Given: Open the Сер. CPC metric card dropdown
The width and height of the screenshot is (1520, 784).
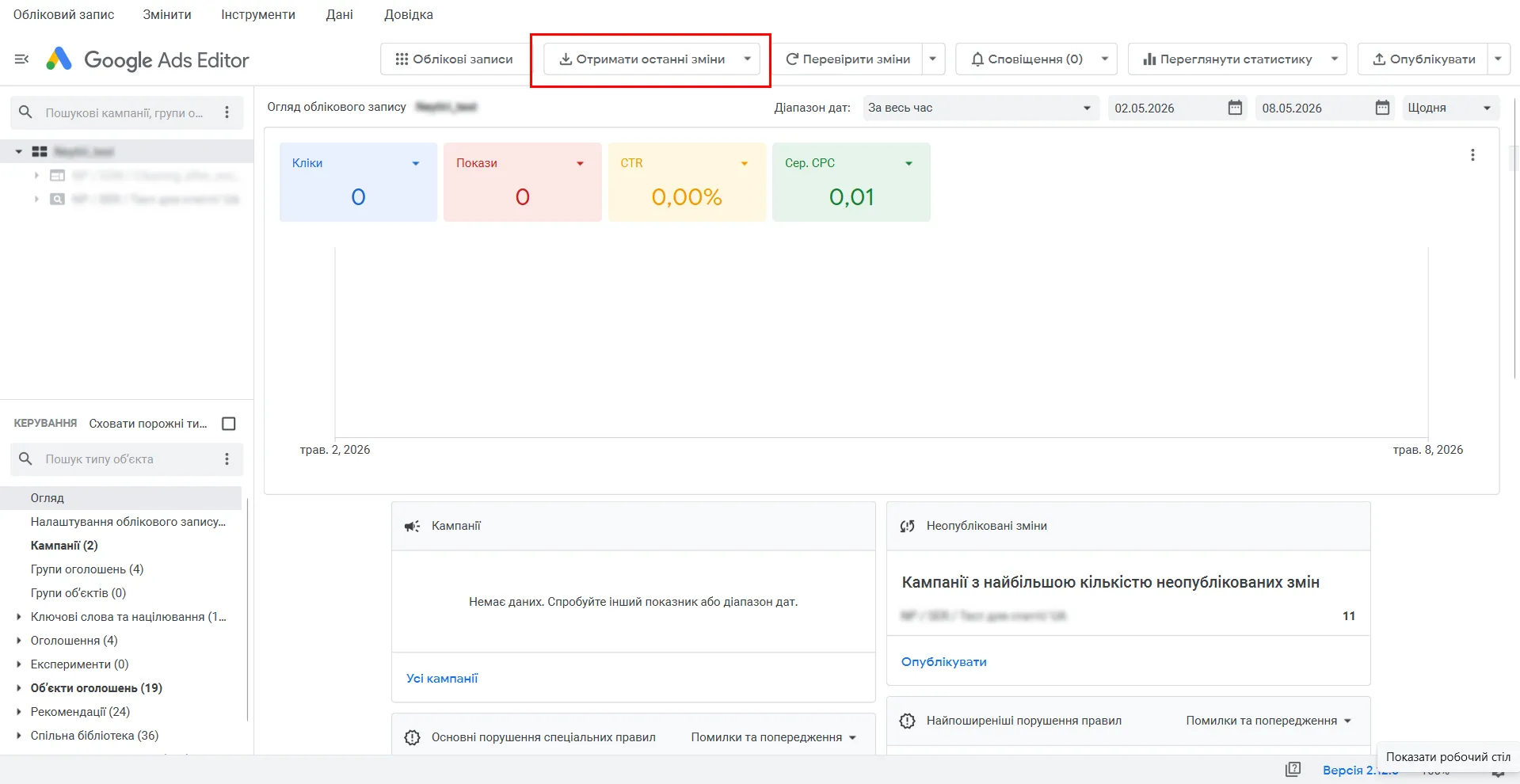Looking at the screenshot, I should (909, 163).
